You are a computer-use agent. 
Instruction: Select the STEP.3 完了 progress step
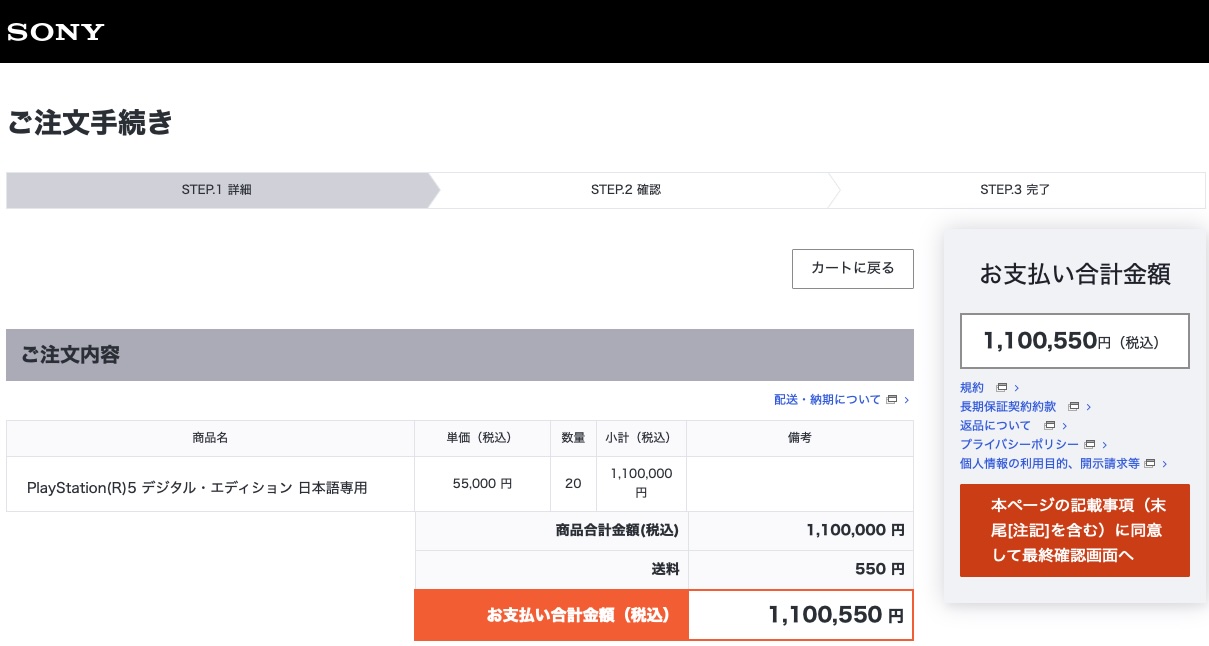[x=1015, y=190]
